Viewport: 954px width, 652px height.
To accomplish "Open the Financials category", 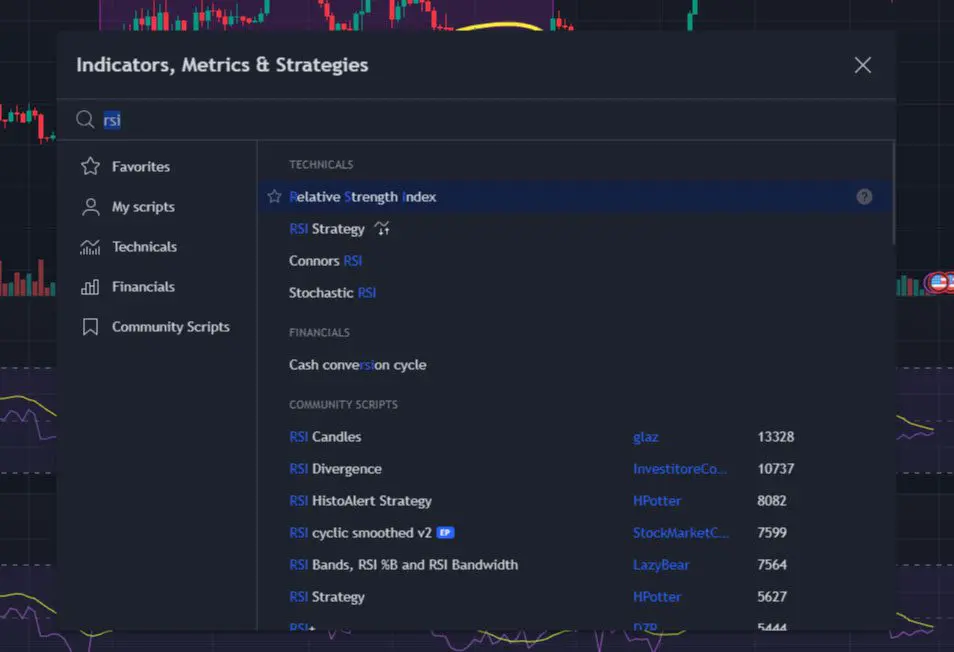I will click(x=157, y=287).
